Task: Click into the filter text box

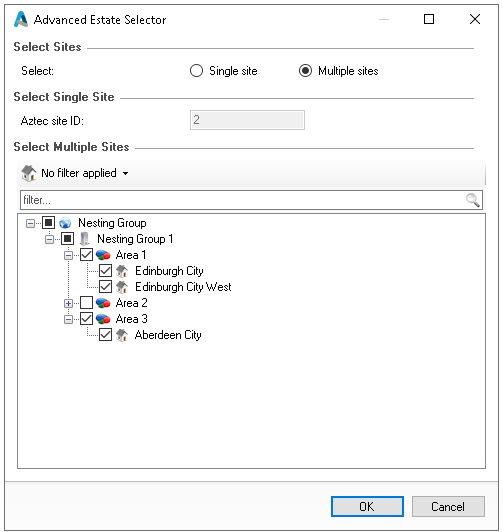Action: click(243, 200)
